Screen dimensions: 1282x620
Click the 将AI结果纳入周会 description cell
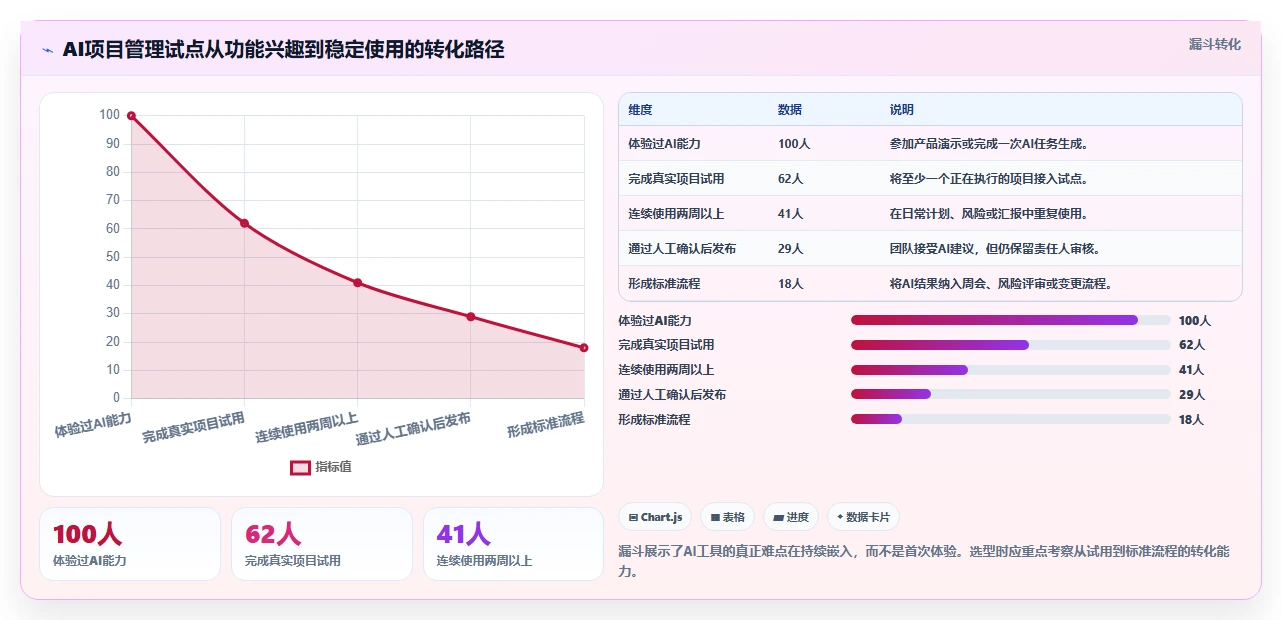pos(1061,284)
